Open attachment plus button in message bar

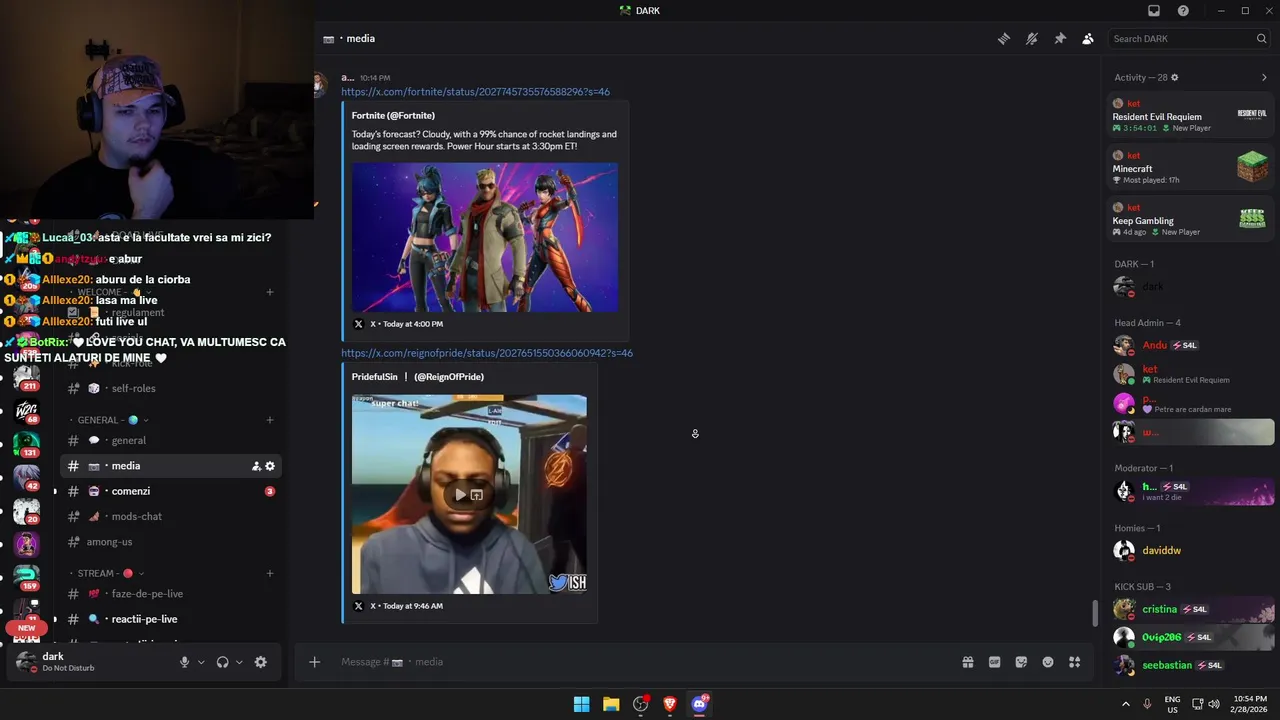click(314, 662)
